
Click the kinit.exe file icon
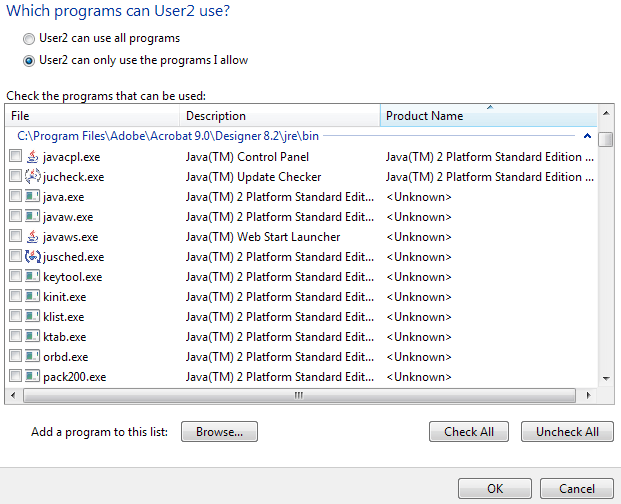click(32, 297)
